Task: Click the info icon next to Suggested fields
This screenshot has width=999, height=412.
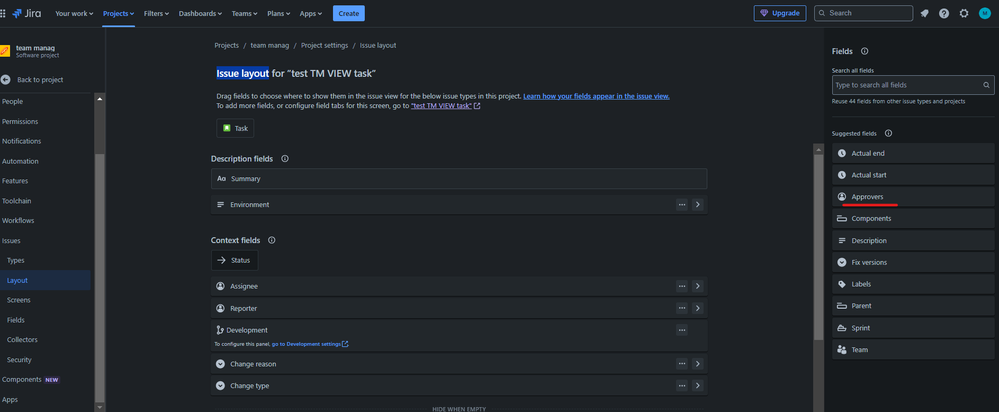Action: [x=888, y=133]
